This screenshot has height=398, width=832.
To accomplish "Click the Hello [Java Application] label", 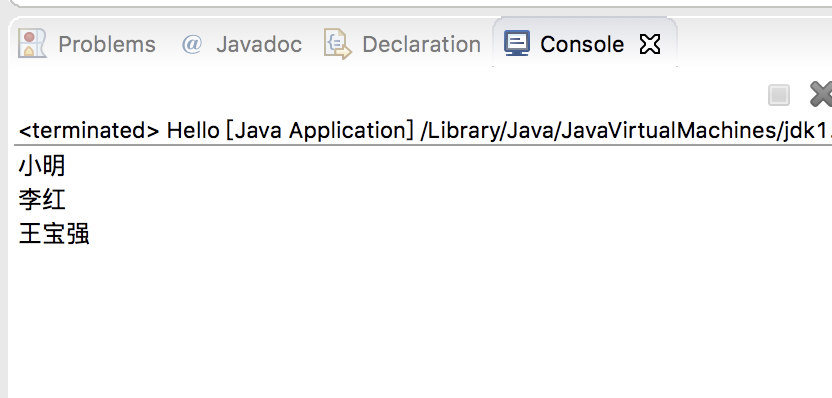I will 290,130.
